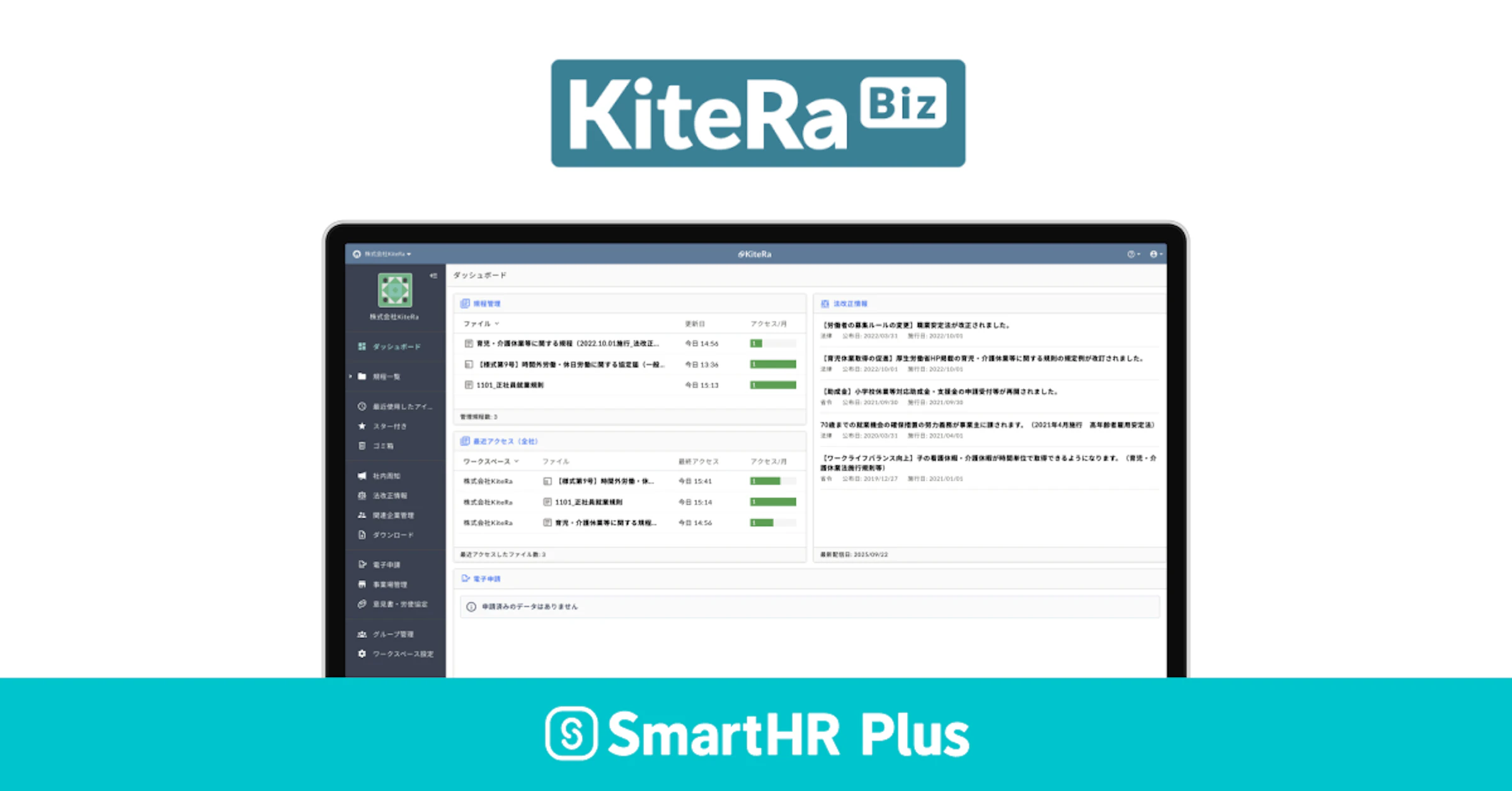Open the help dropdown in the top bar
This screenshot has height=791, width=1512.
click(1132, 254)
